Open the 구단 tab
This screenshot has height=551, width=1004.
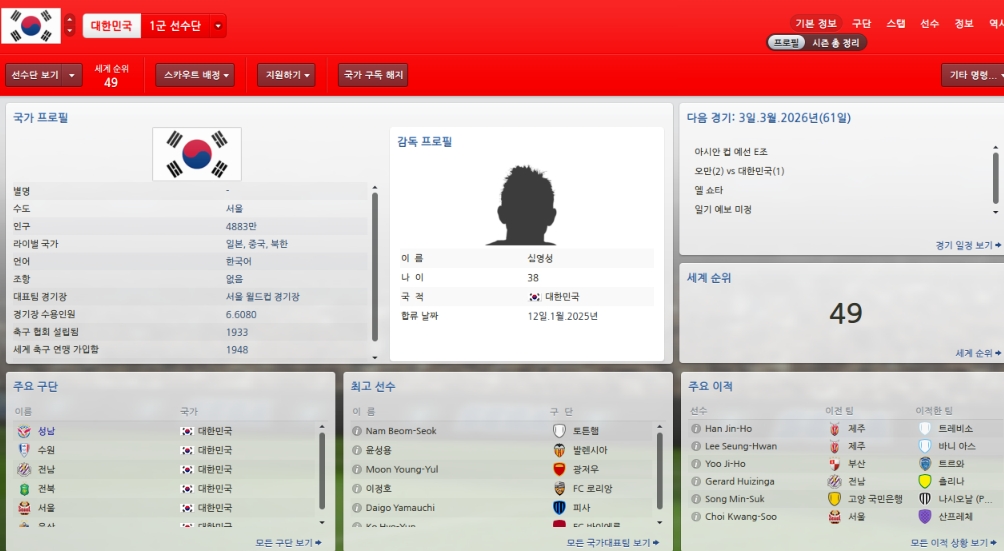(861, 24)
